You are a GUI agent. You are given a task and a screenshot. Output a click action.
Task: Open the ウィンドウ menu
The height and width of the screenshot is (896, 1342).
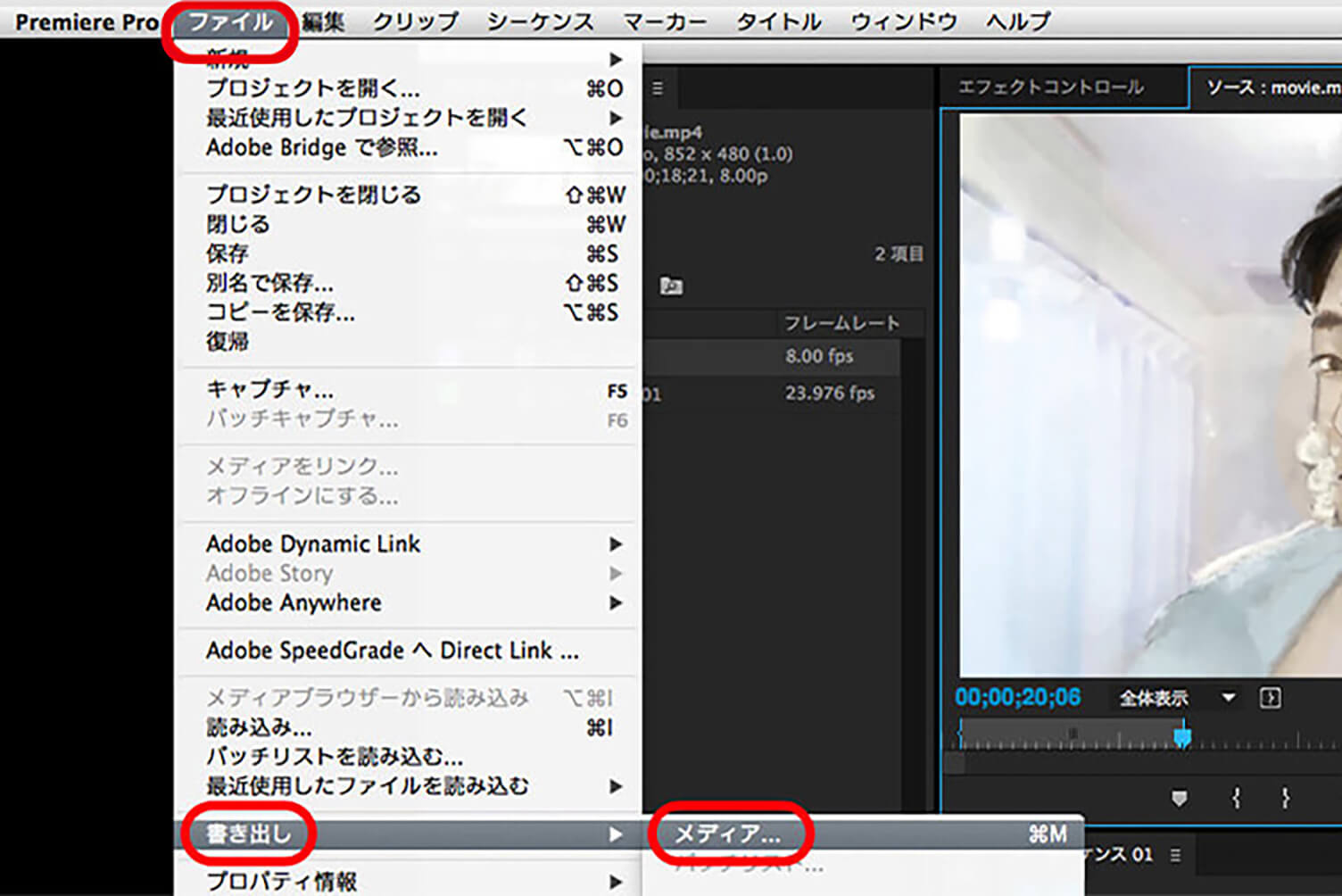tap(903, 21)
